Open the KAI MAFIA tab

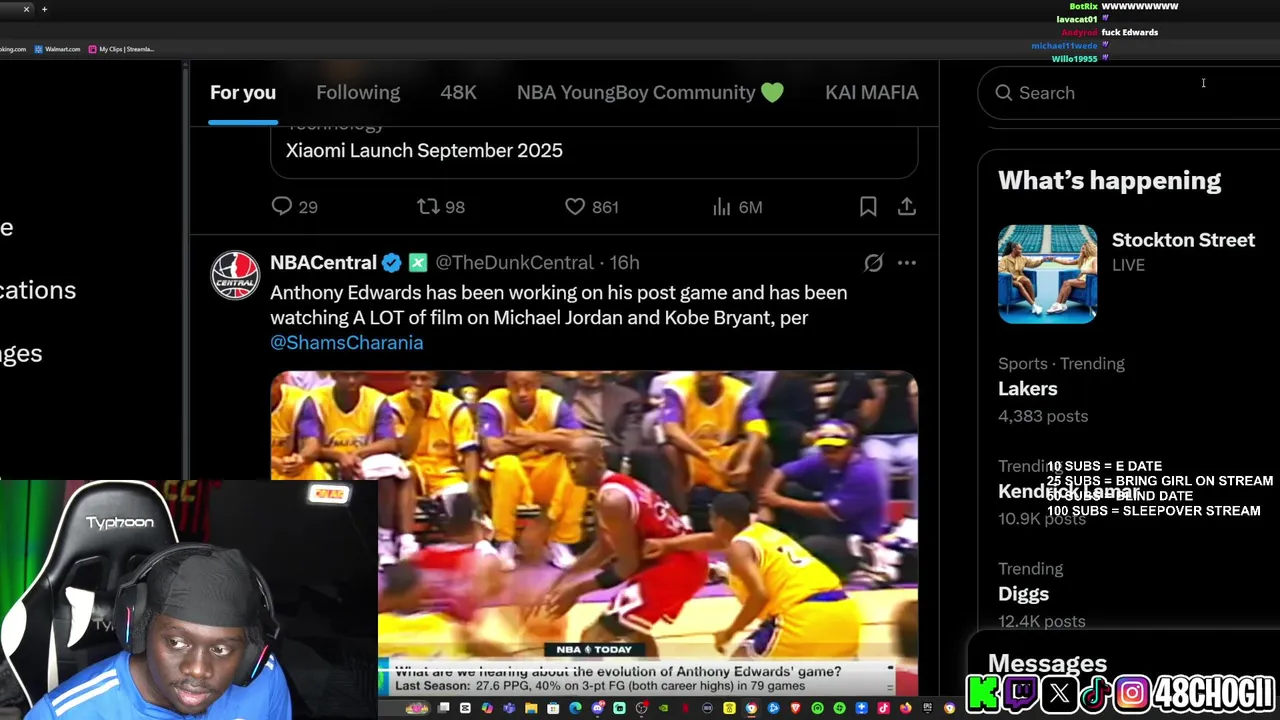click(871, 92)
